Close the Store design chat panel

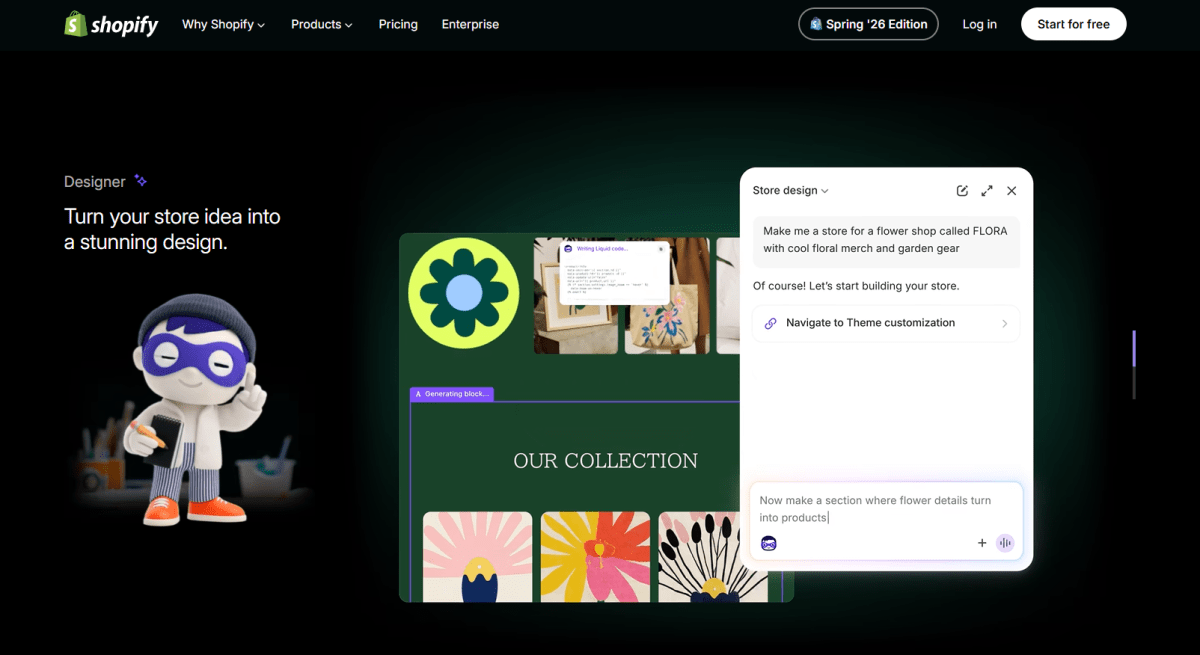pyautogui.click(x=1011, y=190)
